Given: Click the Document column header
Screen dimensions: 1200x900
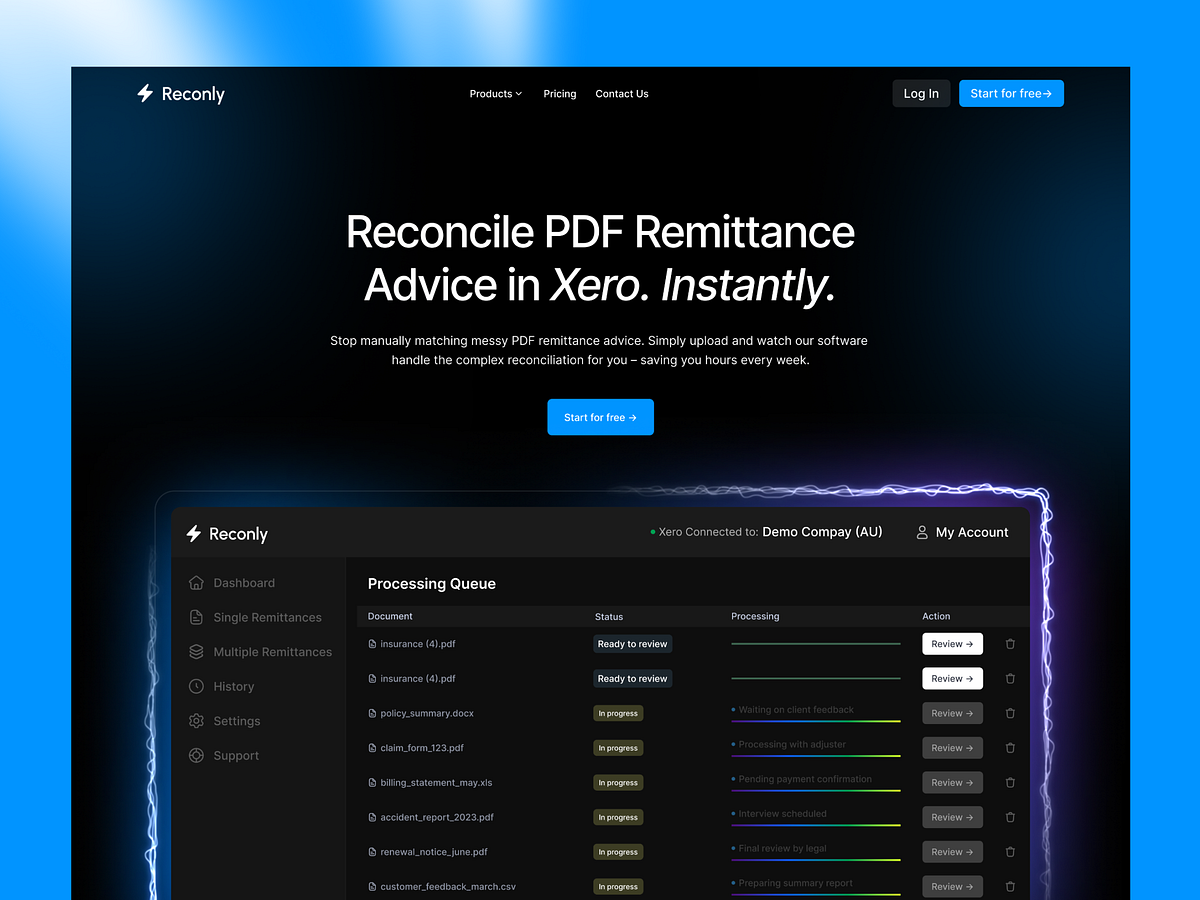Looking at the screenshot, I should [390, 616].
